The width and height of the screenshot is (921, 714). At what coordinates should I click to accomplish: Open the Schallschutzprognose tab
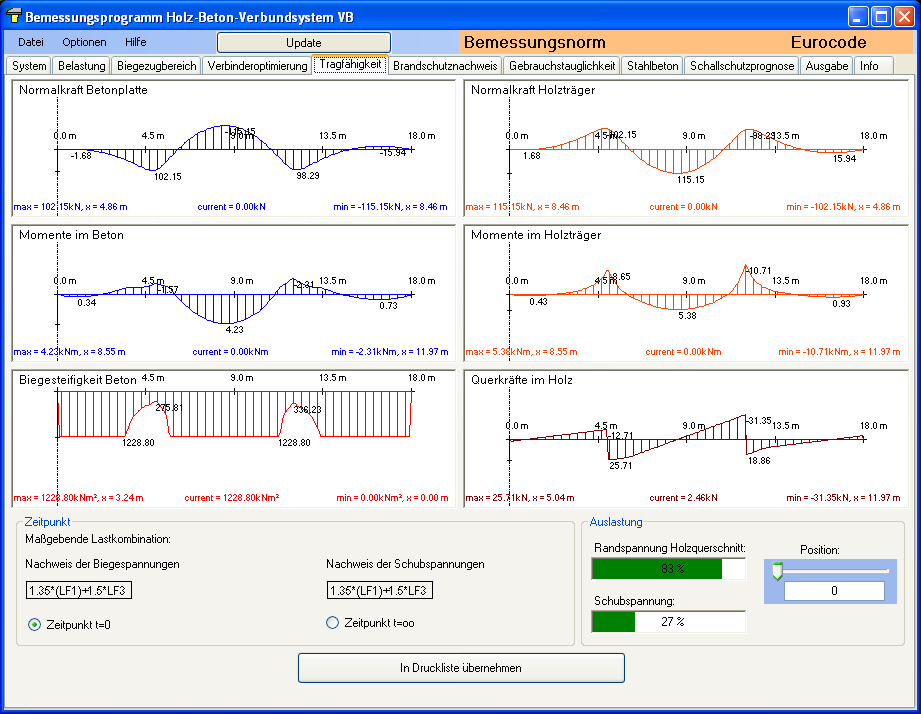[x=743, y=66]
